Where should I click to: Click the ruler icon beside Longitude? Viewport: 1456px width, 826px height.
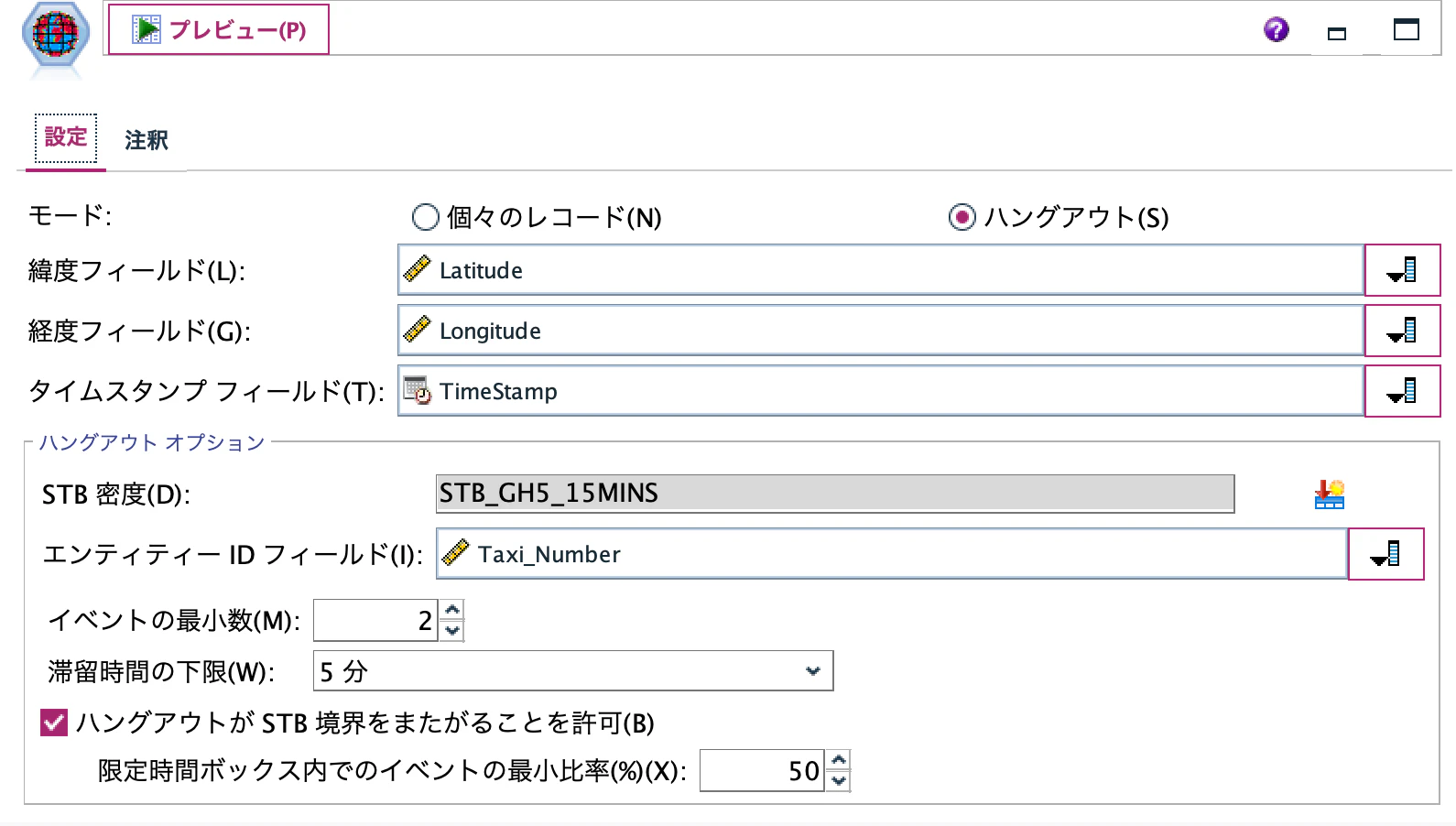click(x=418, y=330)
